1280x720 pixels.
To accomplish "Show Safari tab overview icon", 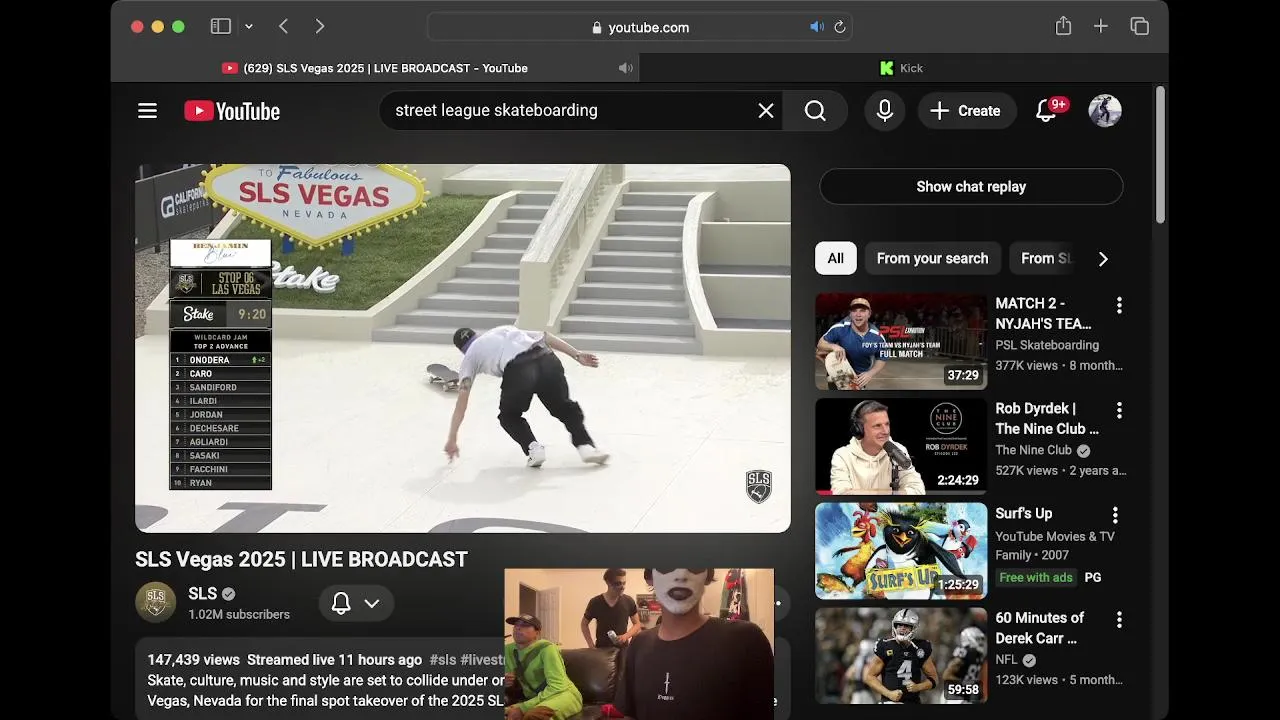I will click(x=1140, y=27).
